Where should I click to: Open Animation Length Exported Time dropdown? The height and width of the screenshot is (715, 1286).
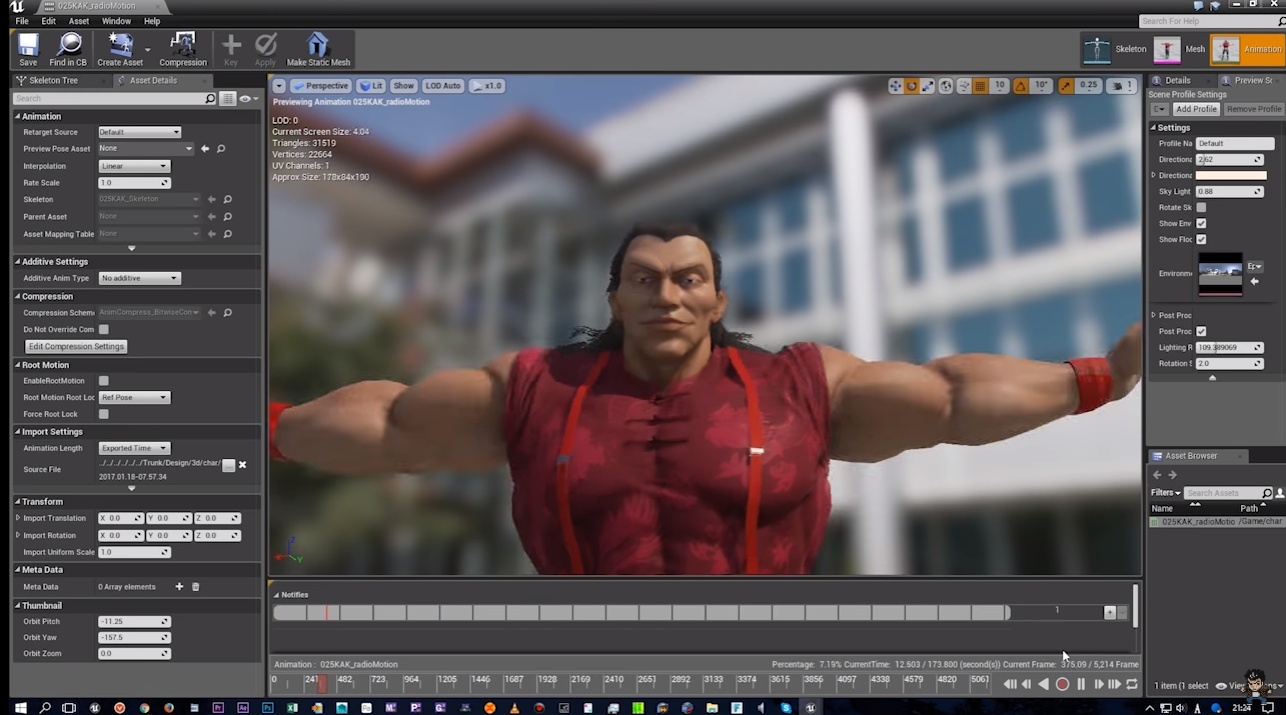[134, 448]
